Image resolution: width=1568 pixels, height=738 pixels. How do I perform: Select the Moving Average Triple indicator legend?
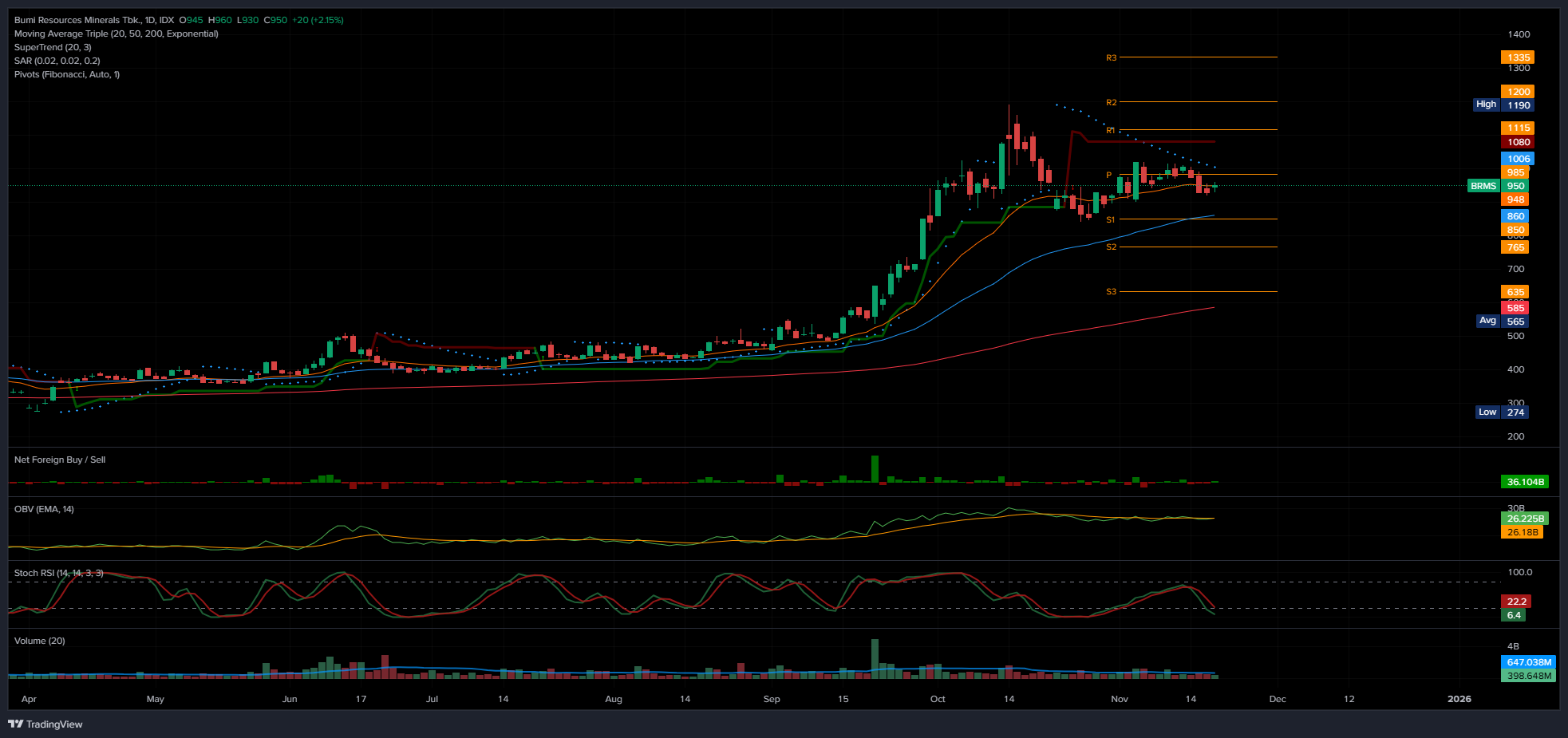(x=116, y=34)
